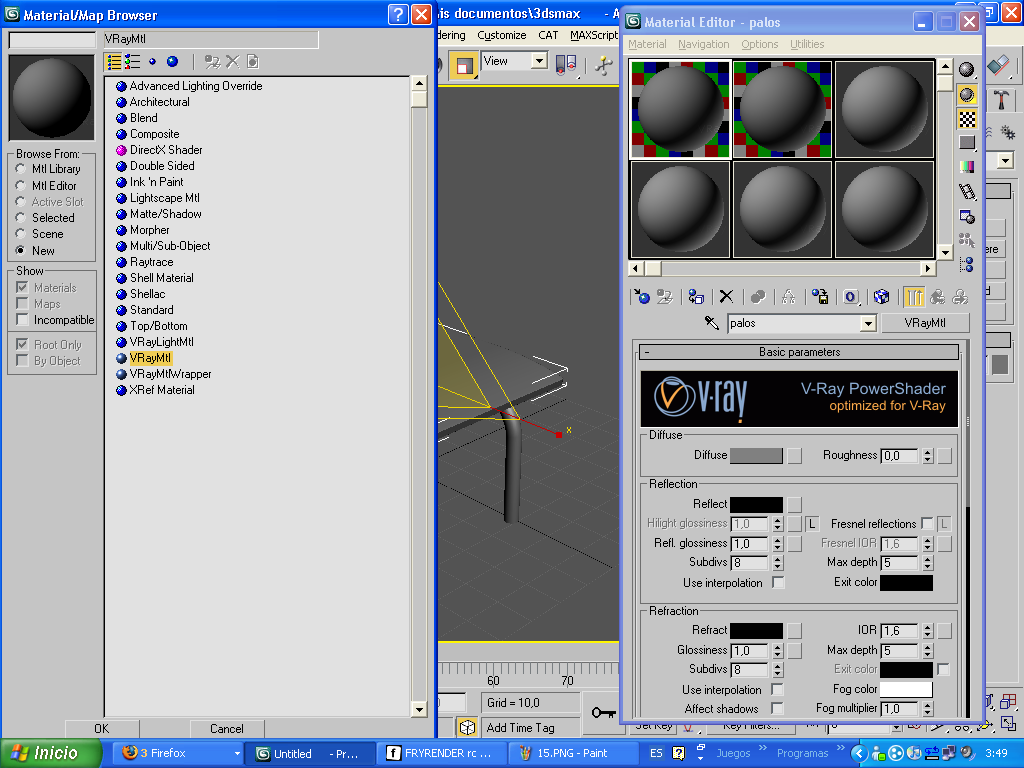Open Utilities menu in Material Editor
Viewport: 1024px width, 768px height.
coord(807,44)
